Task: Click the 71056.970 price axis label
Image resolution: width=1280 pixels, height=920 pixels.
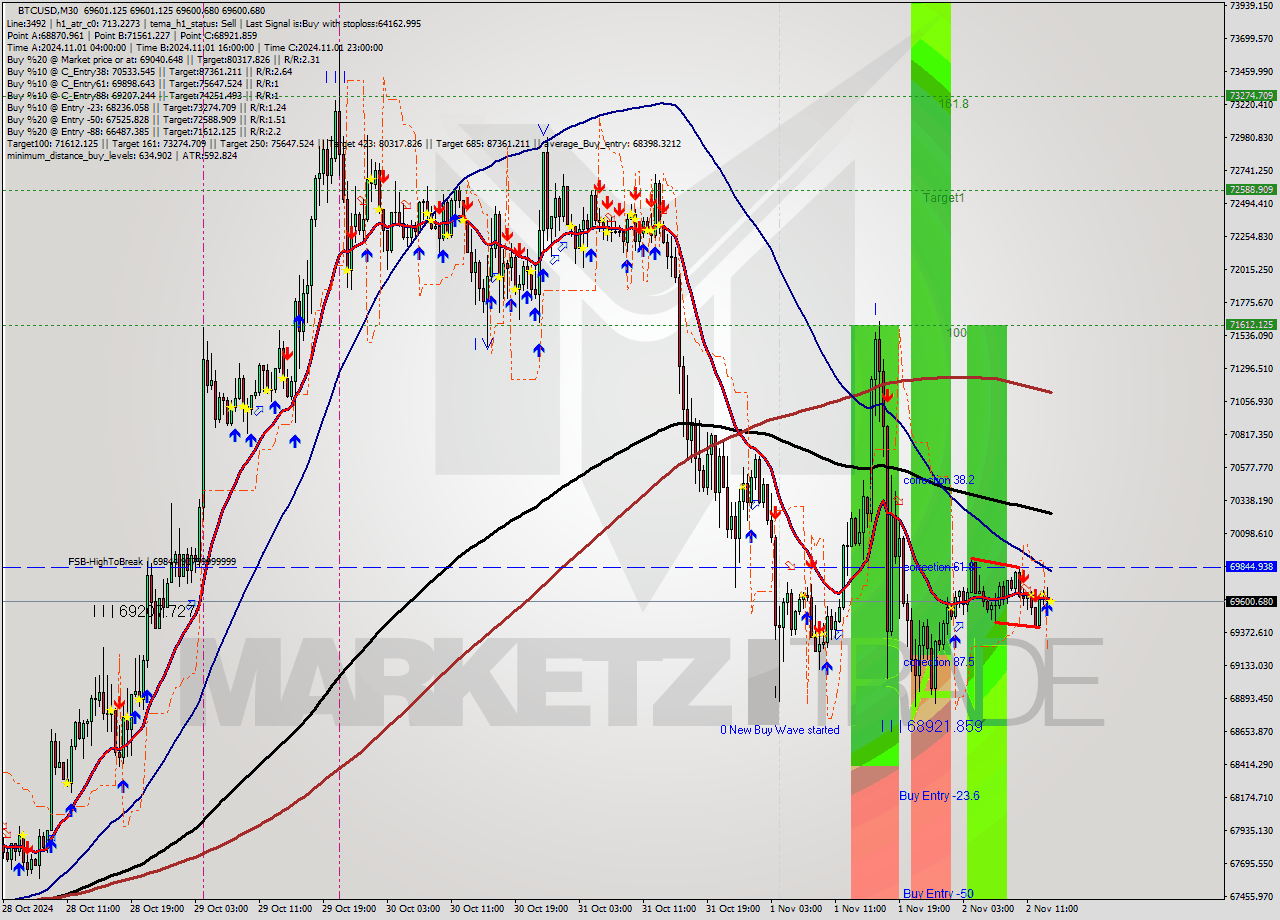Action: [x=1251, y=402]
